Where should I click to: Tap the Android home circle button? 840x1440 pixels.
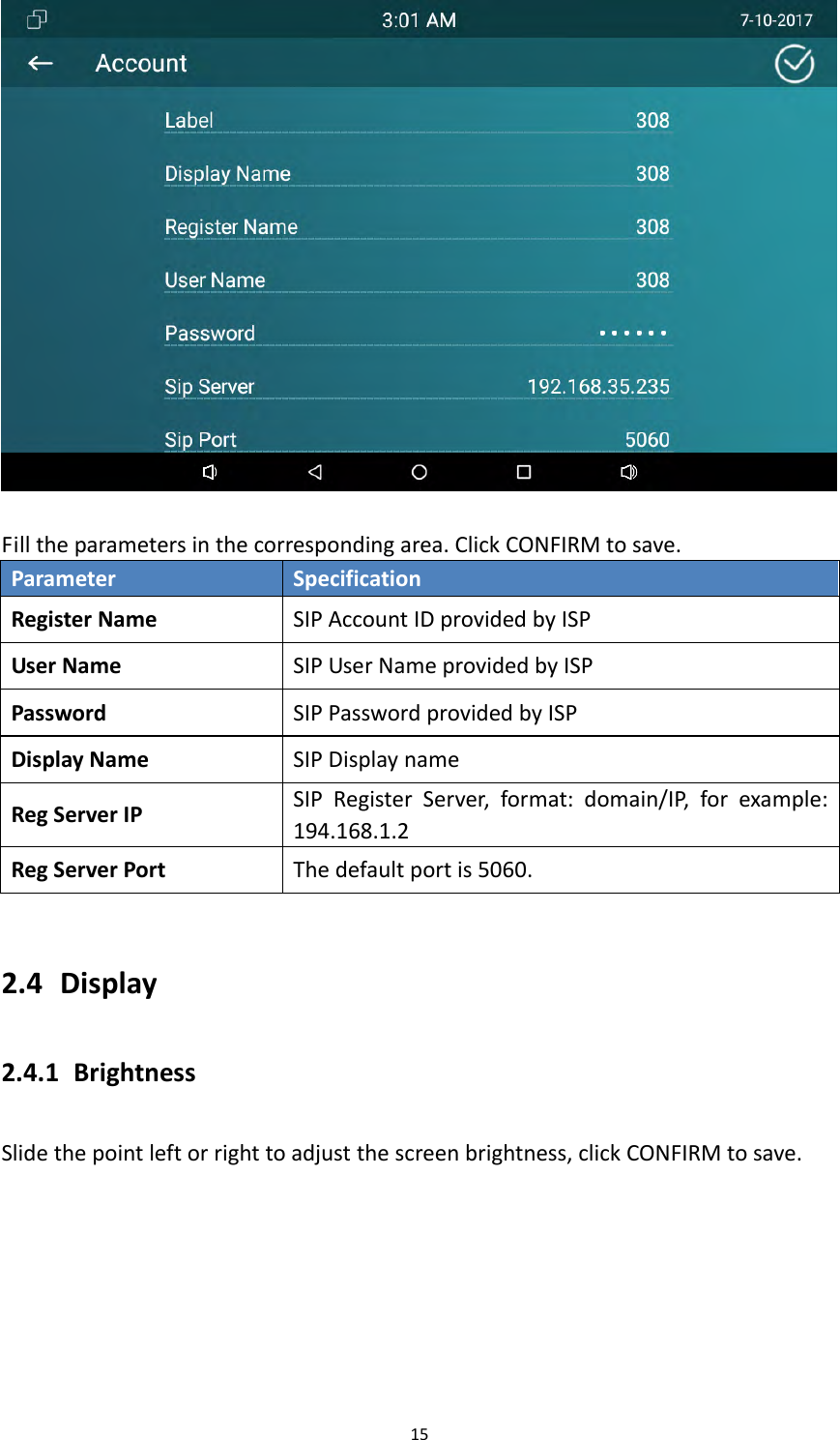tap(419, 472)
